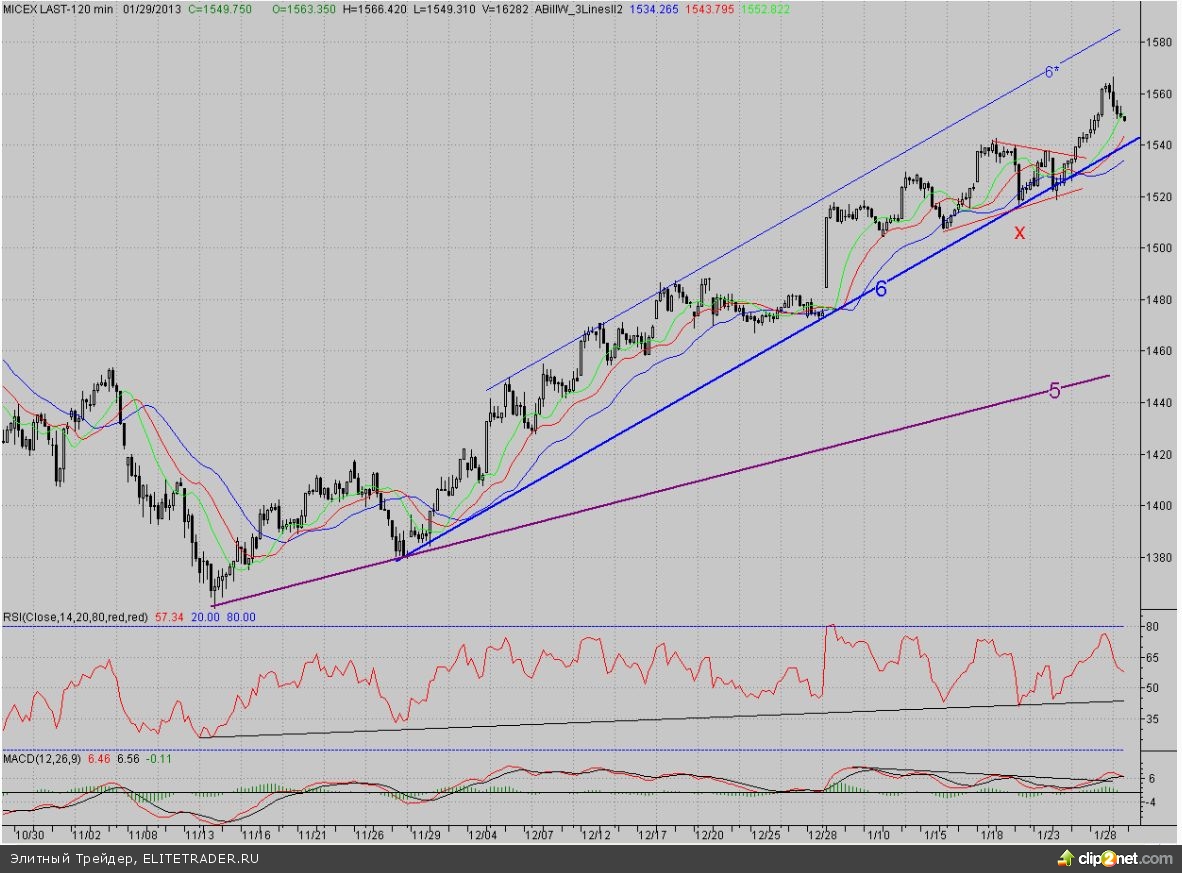
Task: Click the 12/28 date on time axis
Action: tap(822, 834)
